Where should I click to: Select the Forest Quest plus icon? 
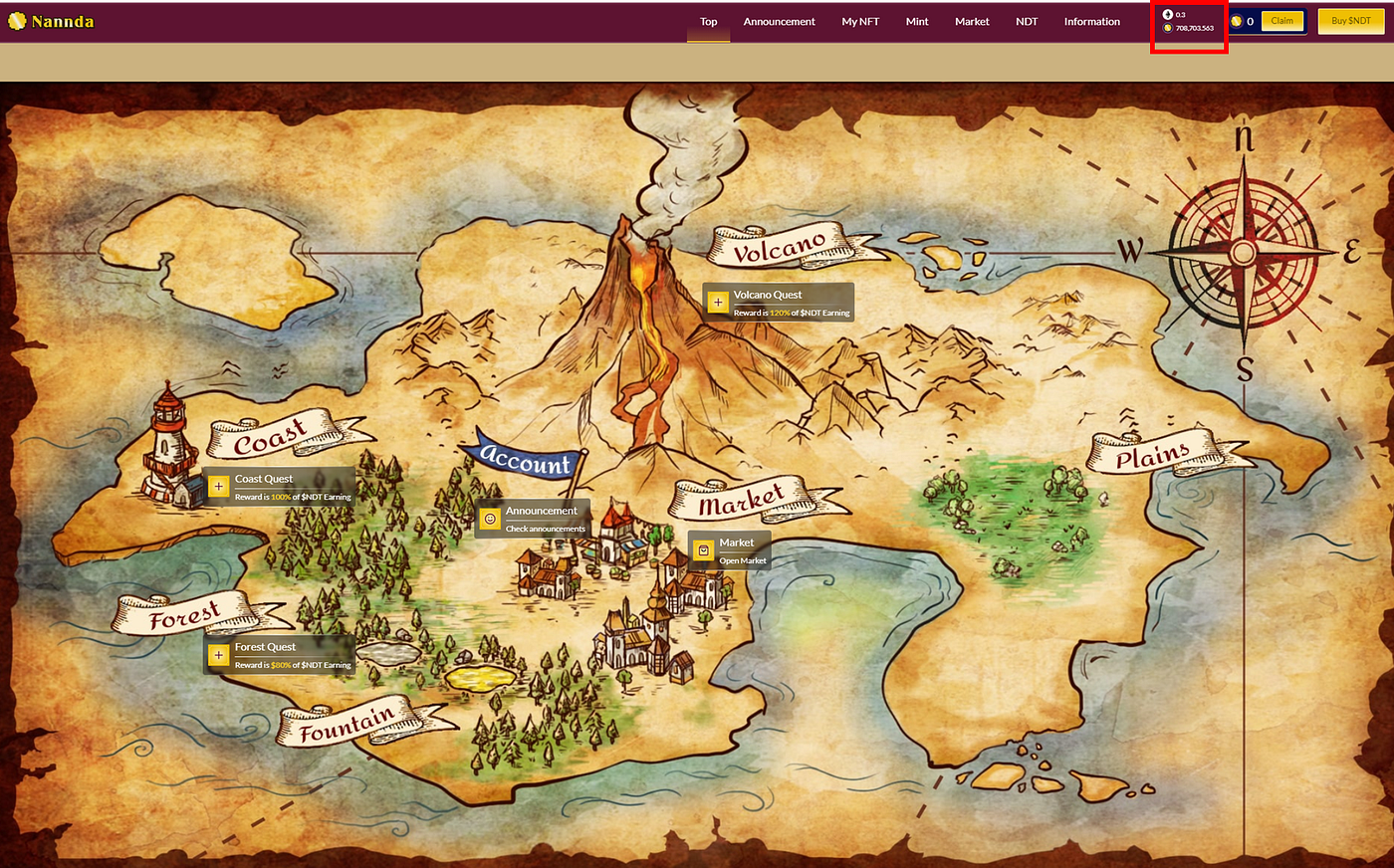(218, 655)
